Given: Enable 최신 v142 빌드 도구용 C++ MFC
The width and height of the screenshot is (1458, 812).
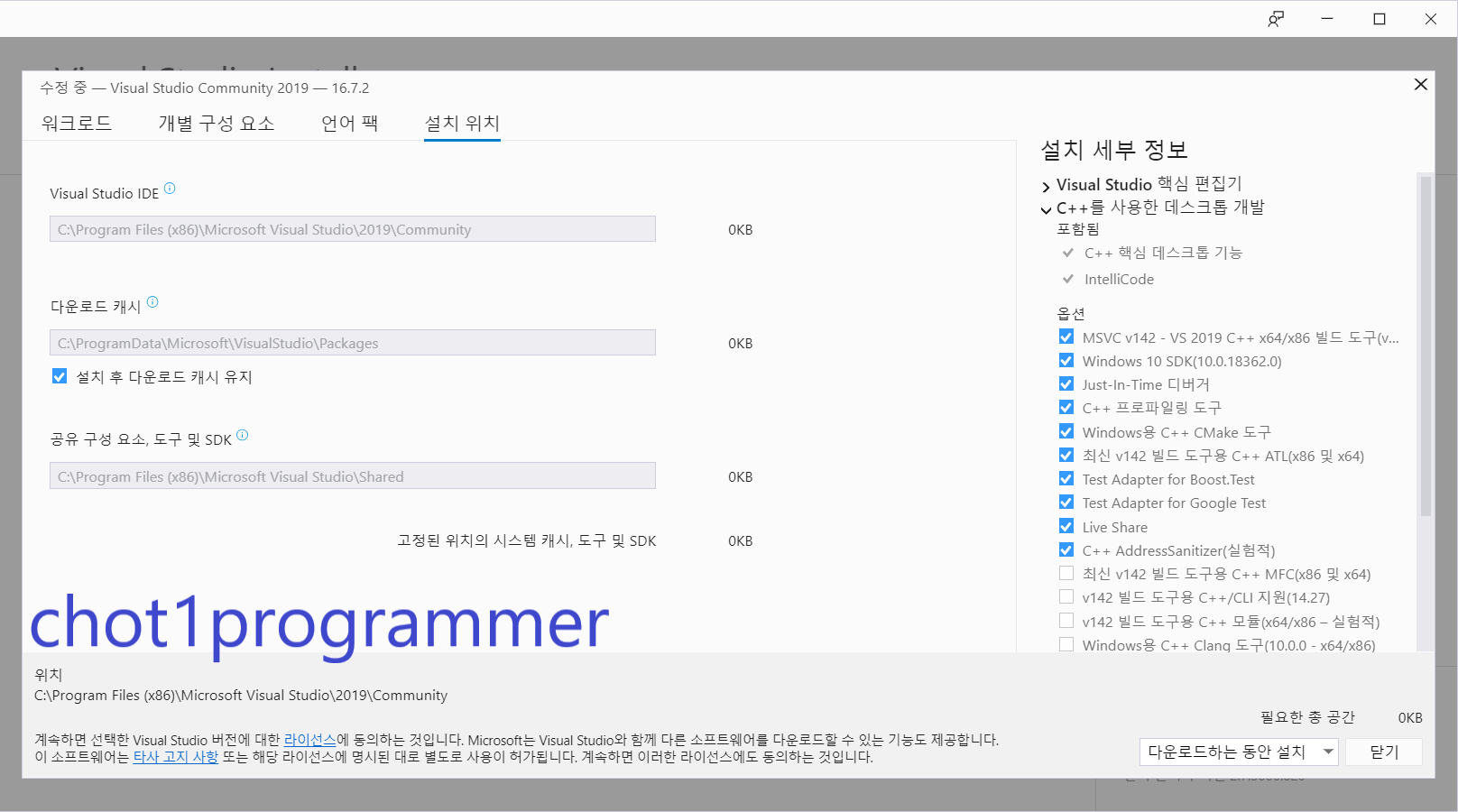Looking at the screenshot, I should pyautogui.click(x=1066, y=573).
